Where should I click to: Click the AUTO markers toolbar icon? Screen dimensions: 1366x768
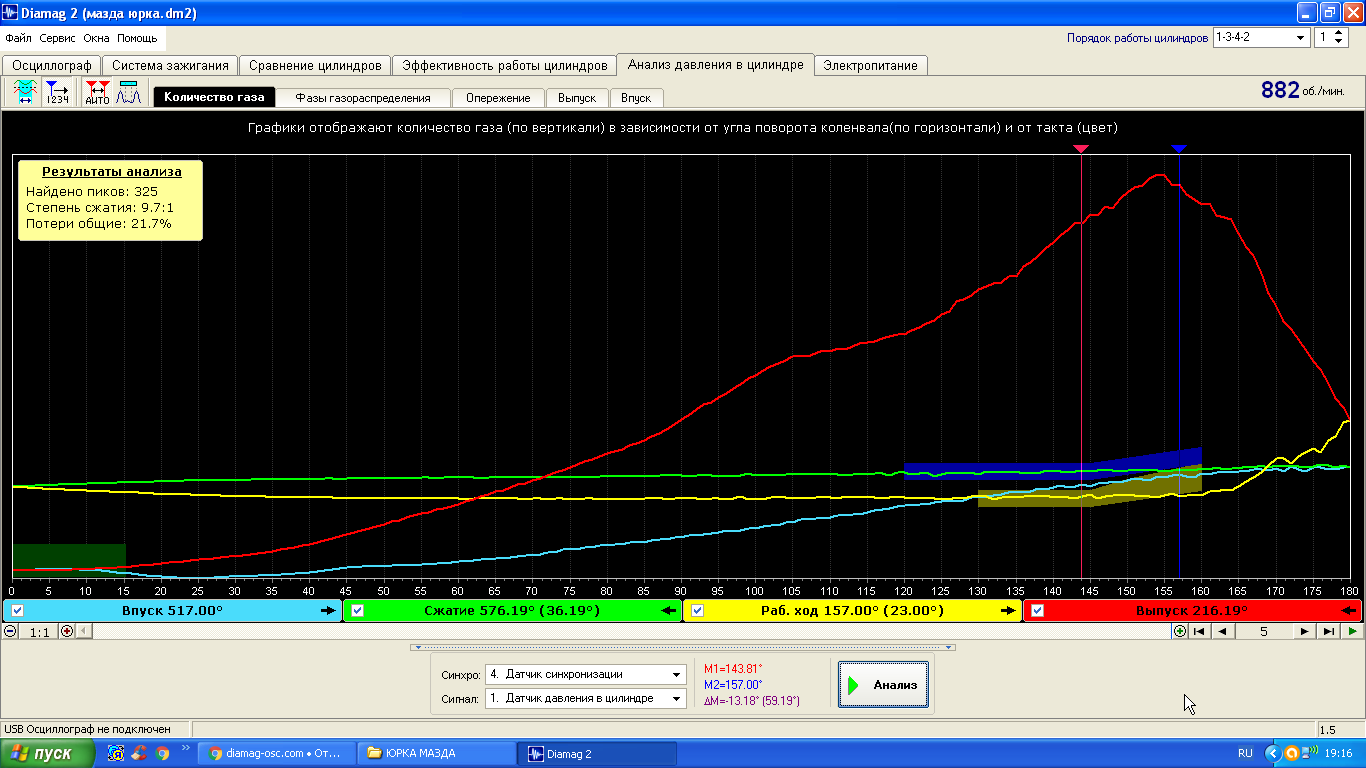[98, 93]
